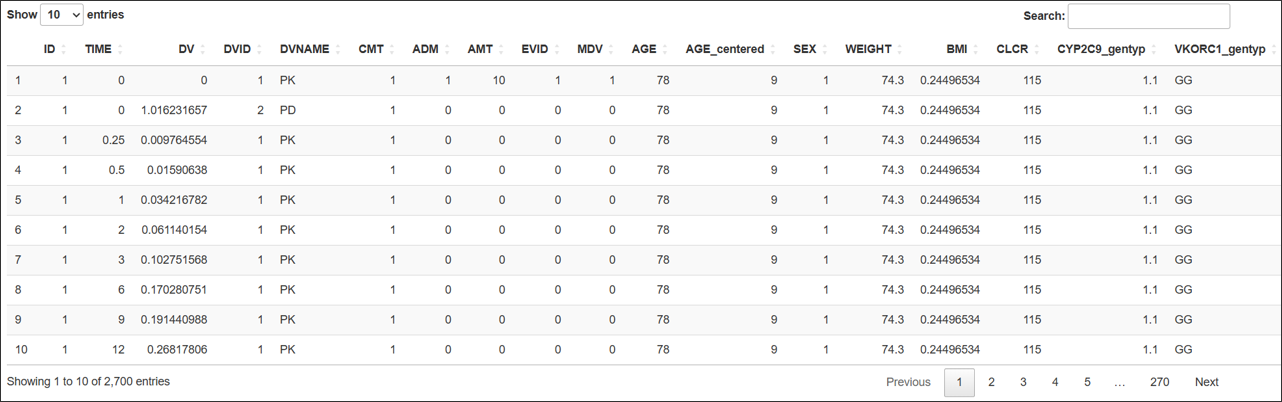This screenshot has height=402, width=1282.
Task: Go to page 2 of the table
Action: click(x=991, y=382)
